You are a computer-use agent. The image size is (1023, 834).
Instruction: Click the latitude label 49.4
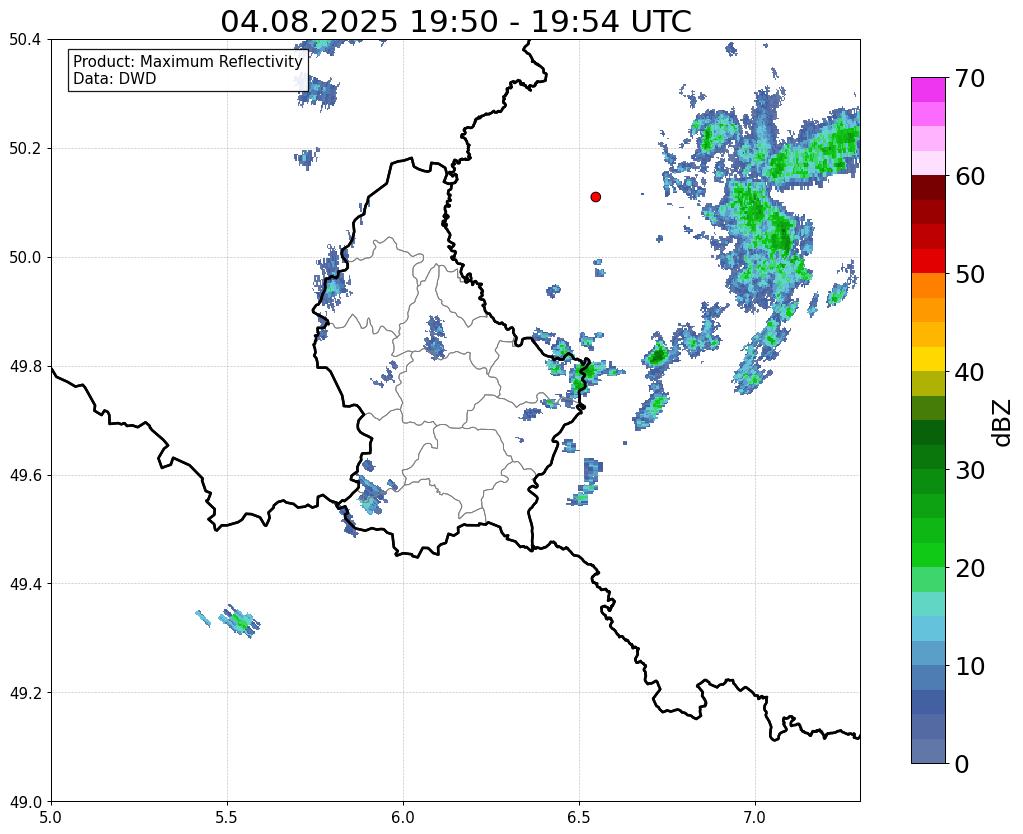click(x=25, y=584)
